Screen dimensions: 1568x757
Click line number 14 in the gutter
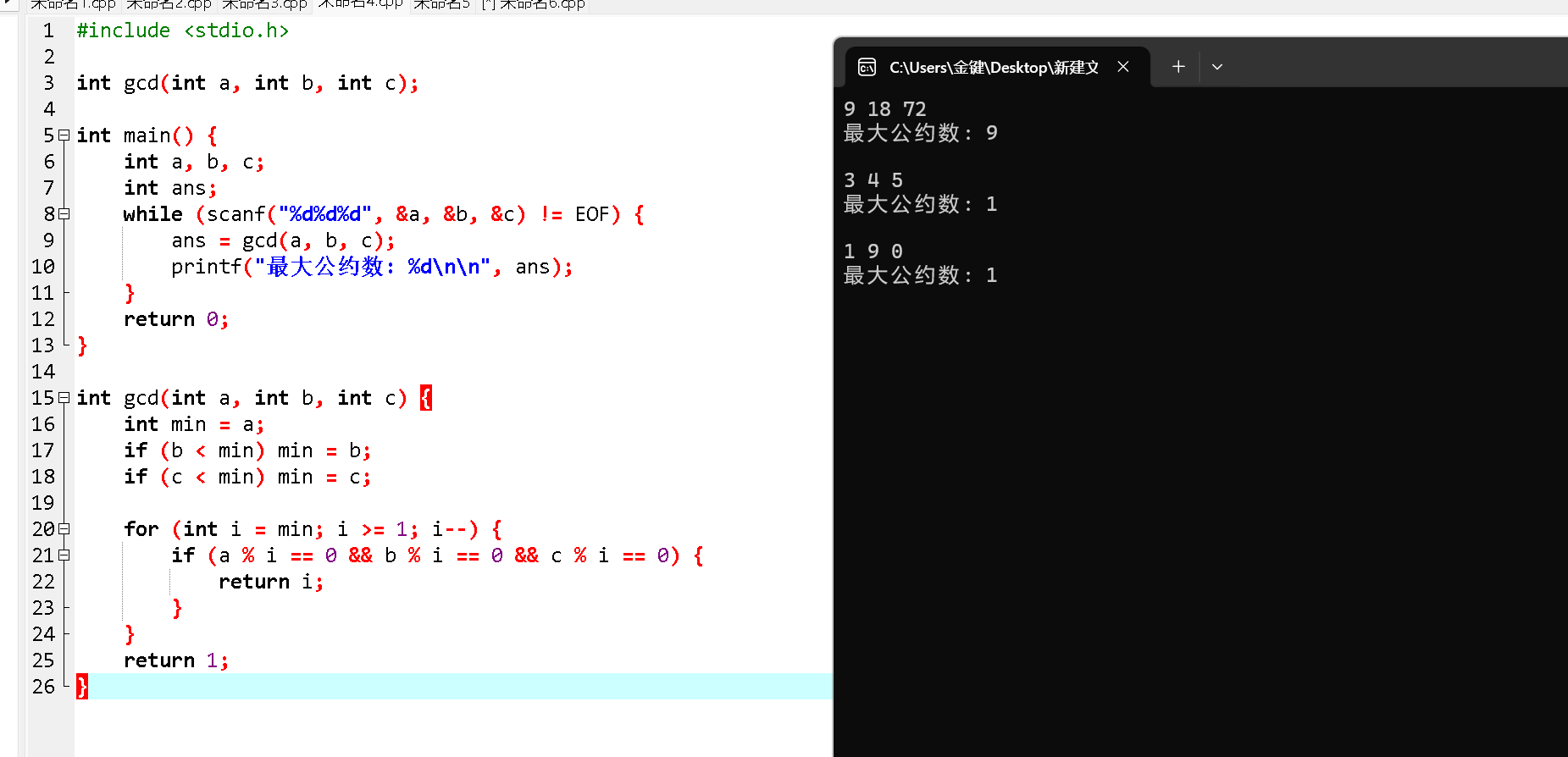[43, 372]
